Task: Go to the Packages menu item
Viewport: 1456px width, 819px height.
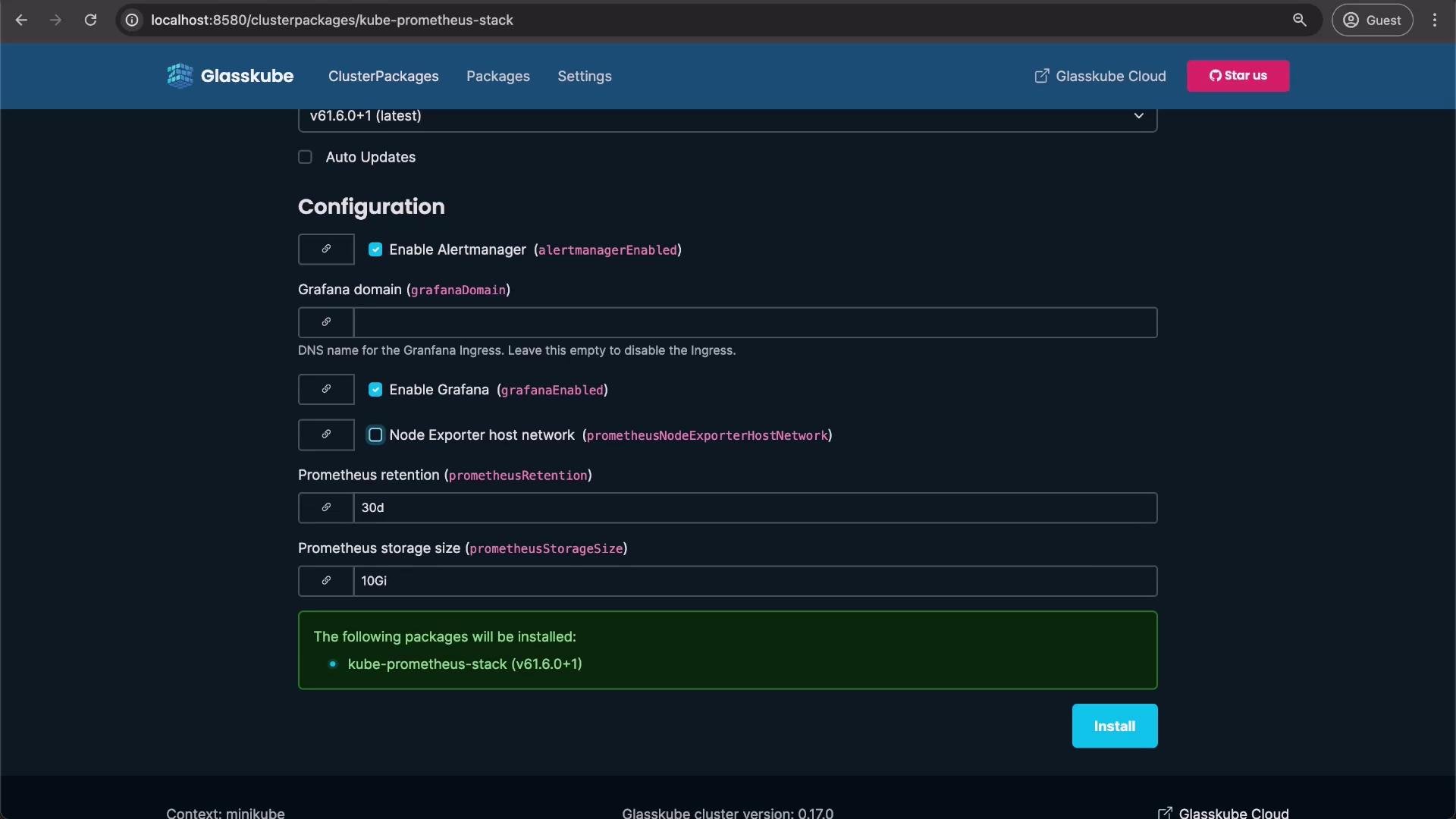Action: coord(498,77)
